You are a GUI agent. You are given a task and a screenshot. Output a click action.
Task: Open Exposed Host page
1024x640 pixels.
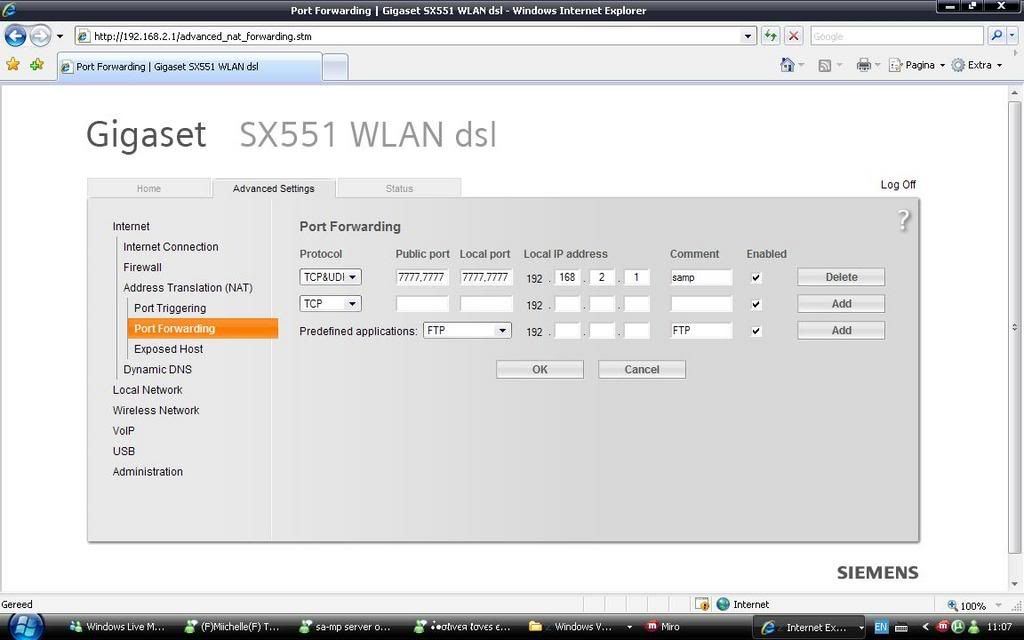tap(168, 349)
